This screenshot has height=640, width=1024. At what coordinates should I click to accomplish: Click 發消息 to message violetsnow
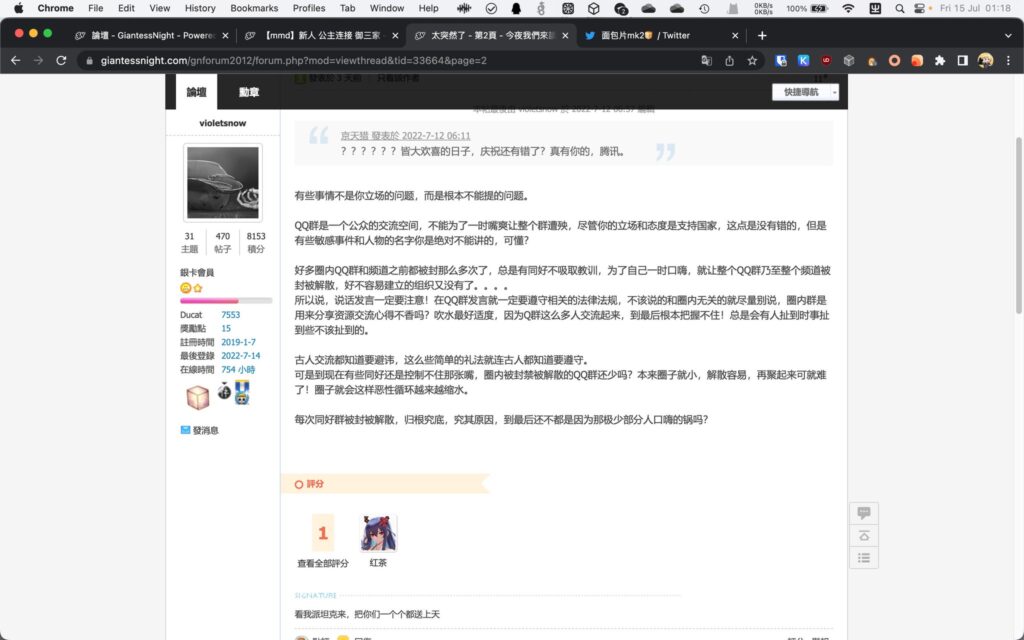(205, 430)
